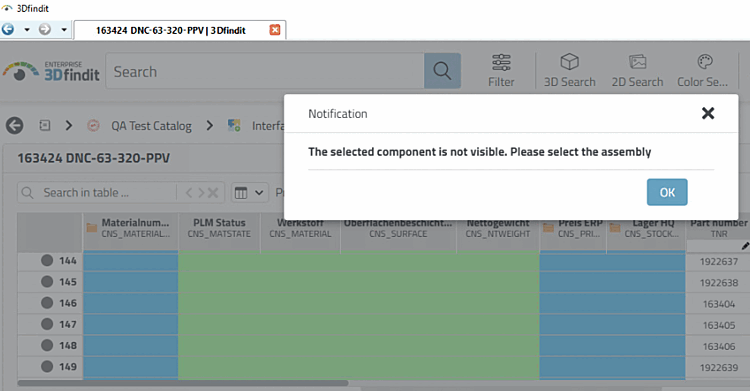Click the Lager HQ folder icon
The image size is (750, 391).
[x=615, y=227]
